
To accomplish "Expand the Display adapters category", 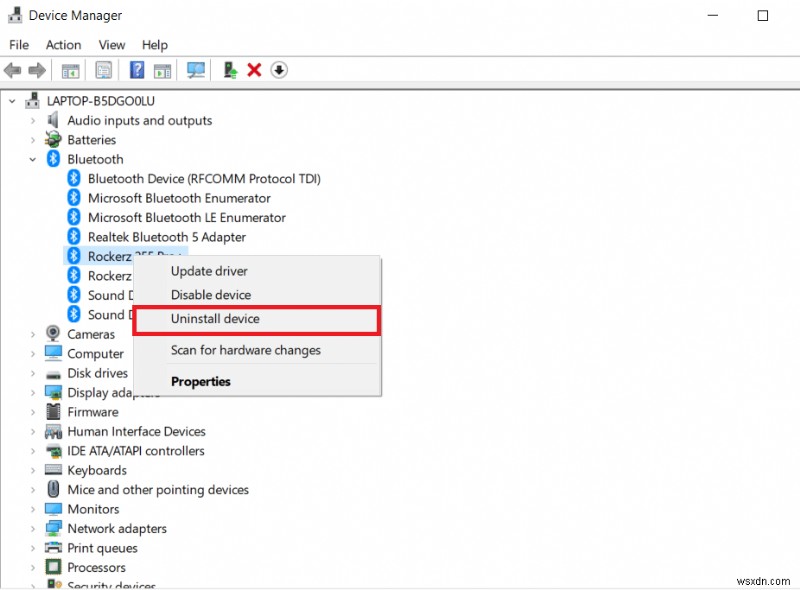I will pos(31,392).
